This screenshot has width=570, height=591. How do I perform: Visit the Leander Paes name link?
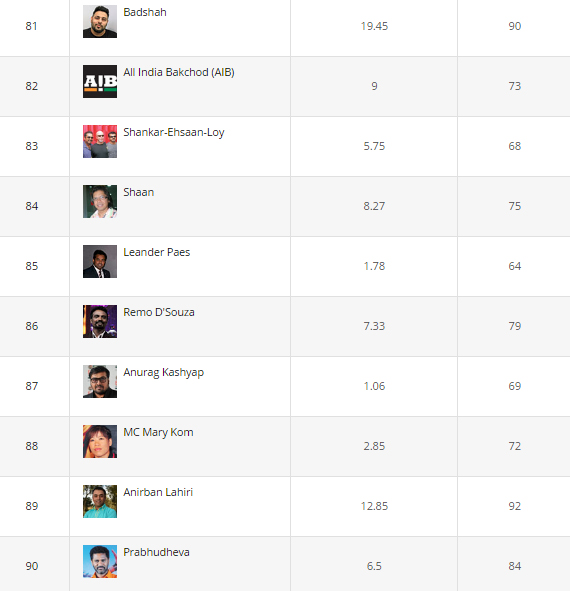pos(156,252)
